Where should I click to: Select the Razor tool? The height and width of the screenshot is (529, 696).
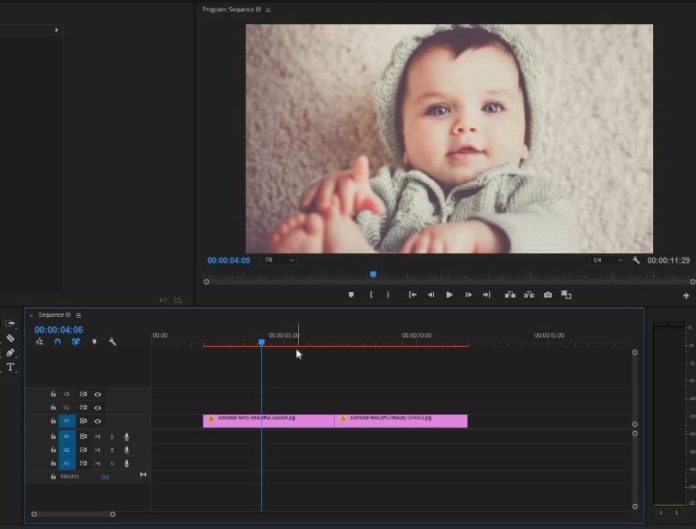click(x=10, y=338)
